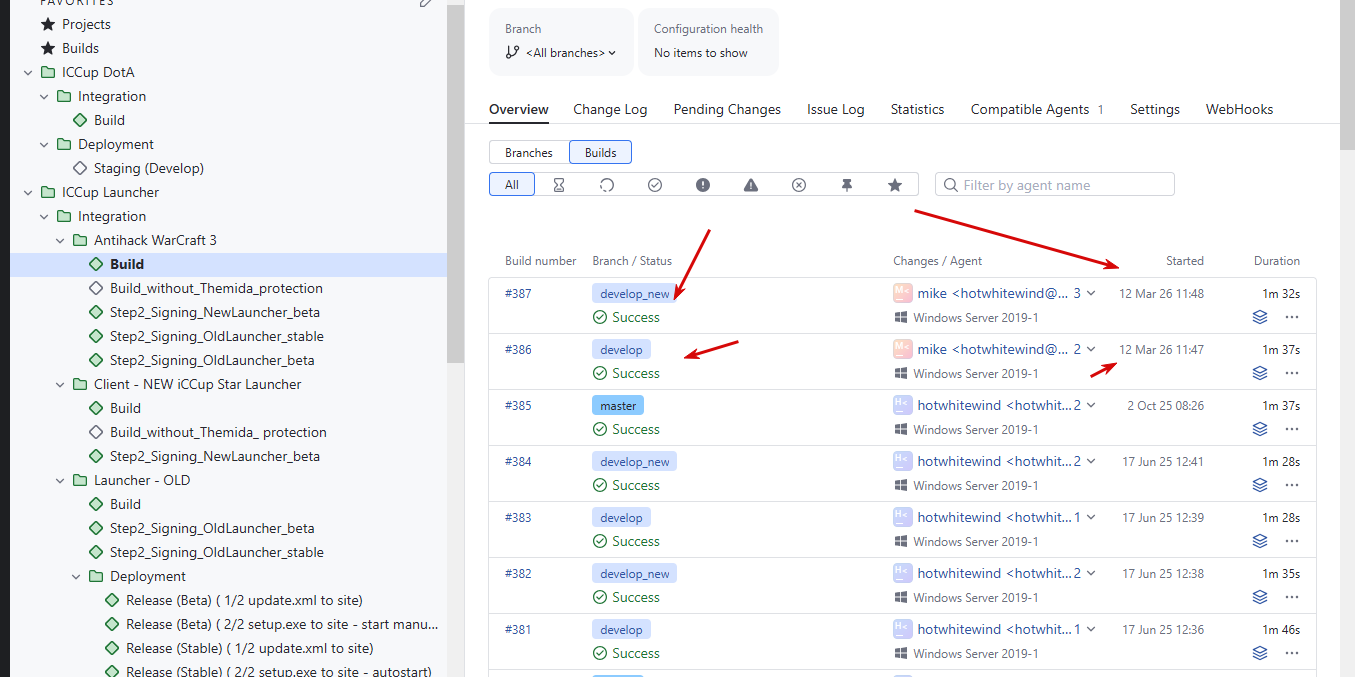Image resolution: width=1355 pixels, height=677 pixels.
Task: Open the Pending Changes tab
Action: [x=727, y=109]
